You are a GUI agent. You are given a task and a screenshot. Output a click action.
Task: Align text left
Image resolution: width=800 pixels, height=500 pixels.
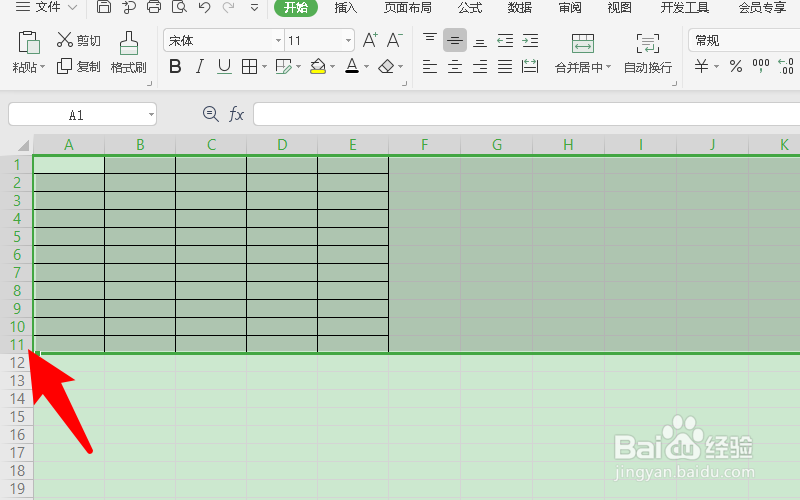430,66
